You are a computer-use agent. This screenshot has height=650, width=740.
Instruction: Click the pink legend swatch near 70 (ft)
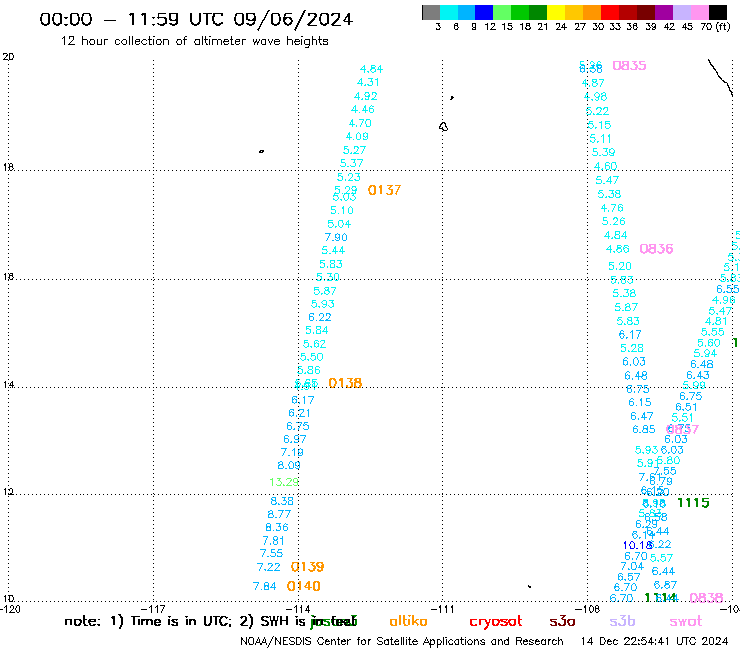tap(700, 12)
